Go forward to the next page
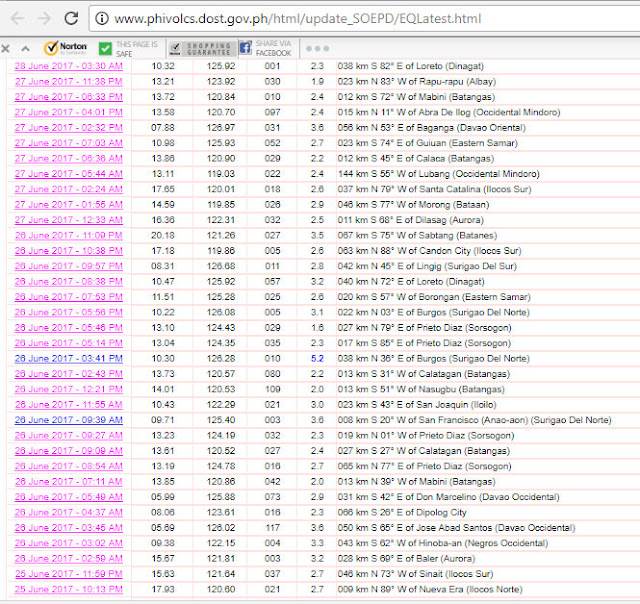640x604 pixels. coord(44,18)
